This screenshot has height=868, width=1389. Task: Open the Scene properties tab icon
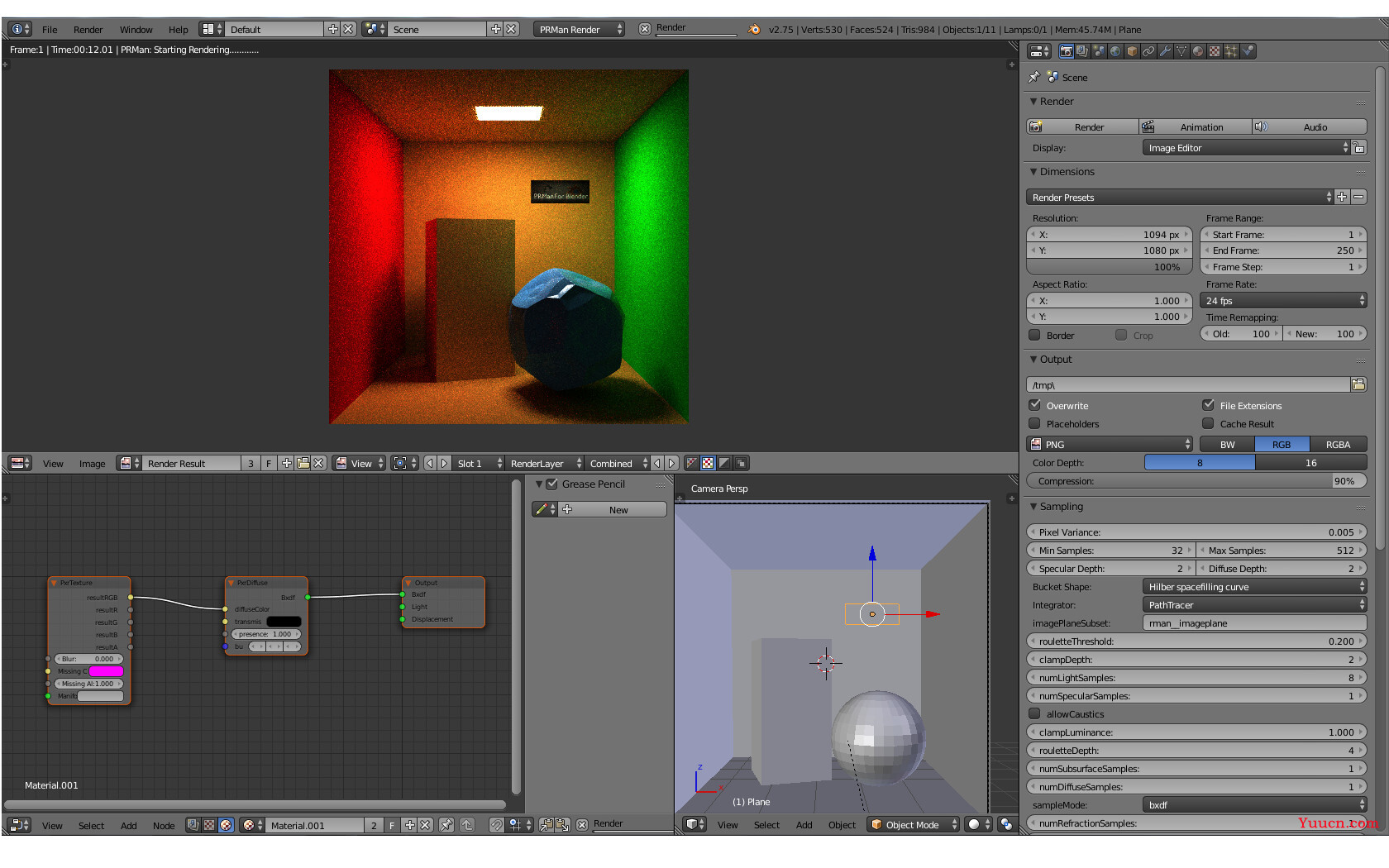1099,51
